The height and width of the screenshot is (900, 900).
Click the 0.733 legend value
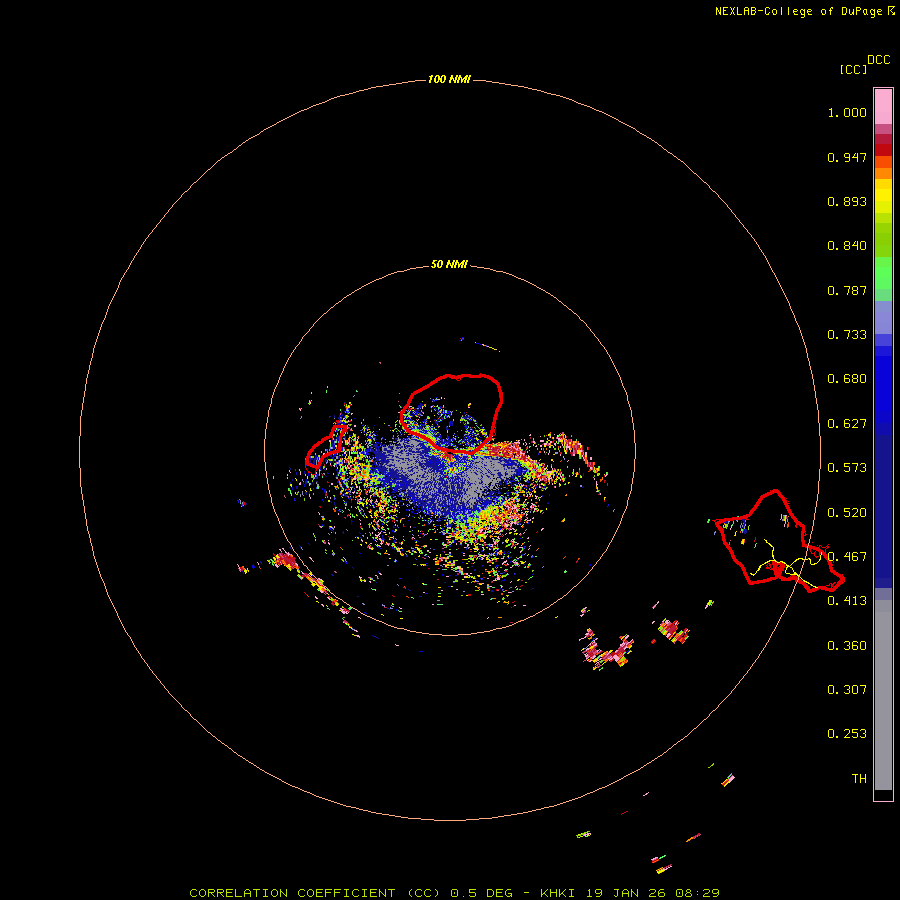tap(847, 335)
